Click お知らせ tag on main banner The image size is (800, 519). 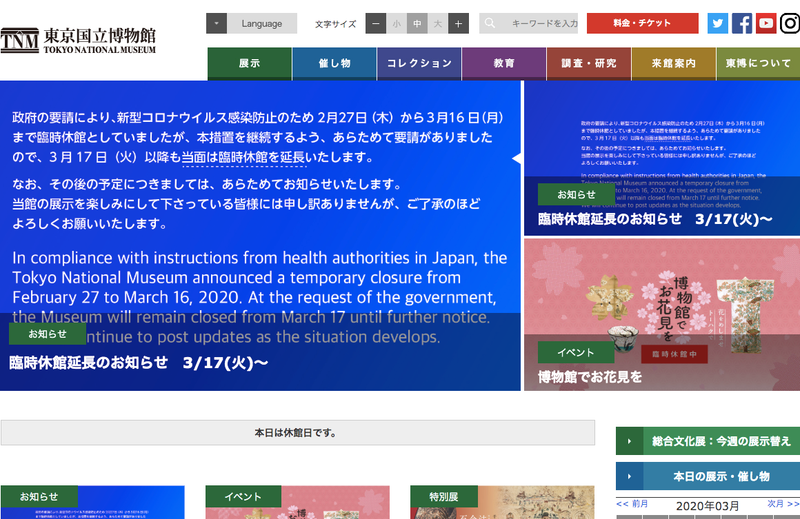[47, 334]
